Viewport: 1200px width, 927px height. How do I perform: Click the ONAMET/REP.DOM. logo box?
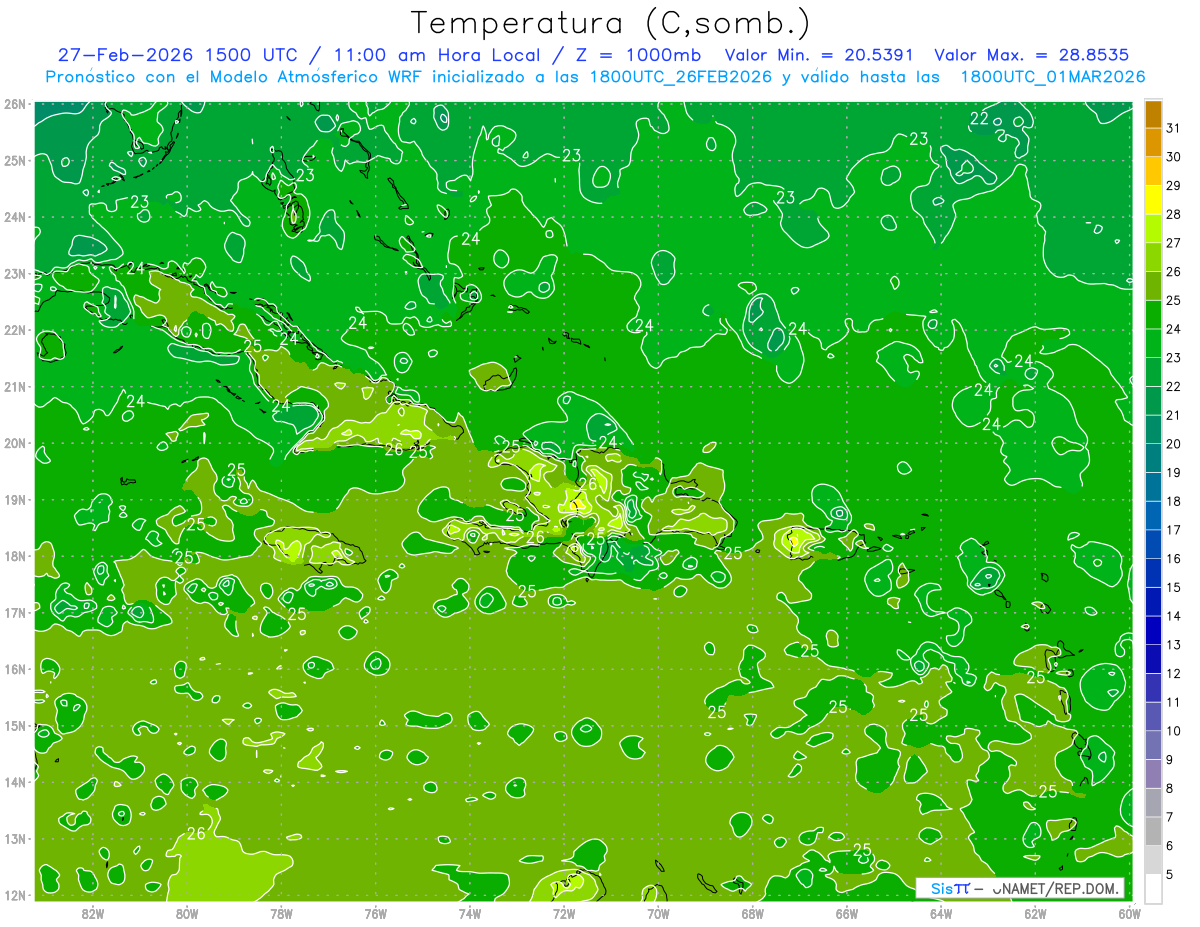pyautogui.click(x=1020, y=888)
